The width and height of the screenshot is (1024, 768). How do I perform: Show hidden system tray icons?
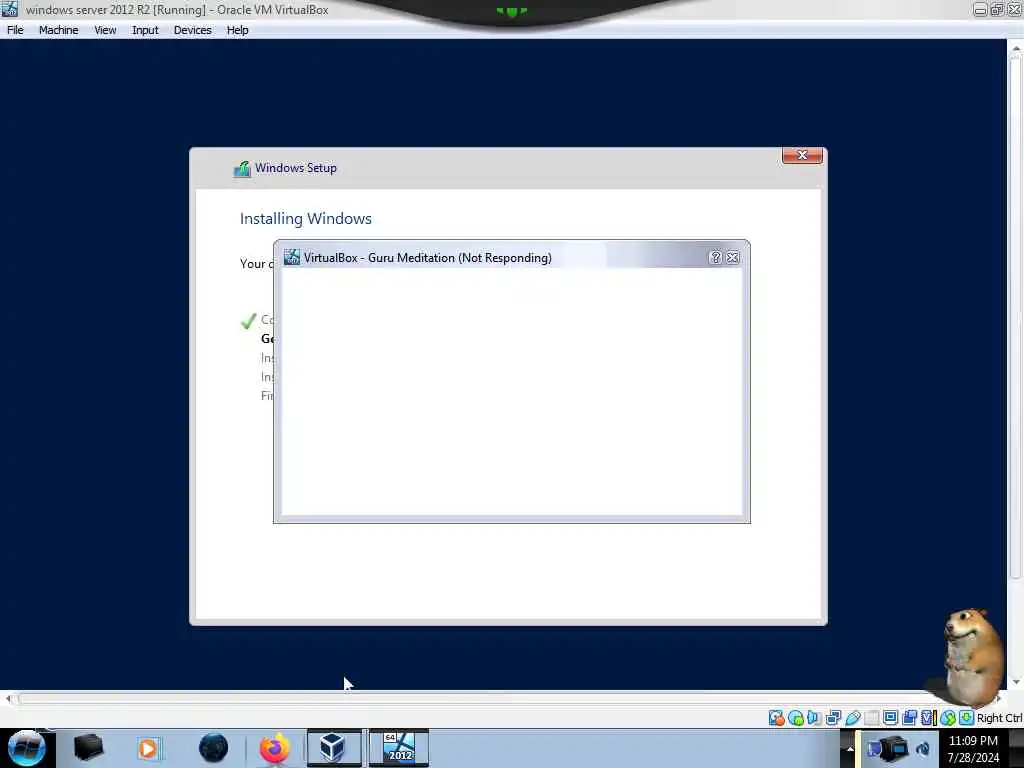[850, 748]
